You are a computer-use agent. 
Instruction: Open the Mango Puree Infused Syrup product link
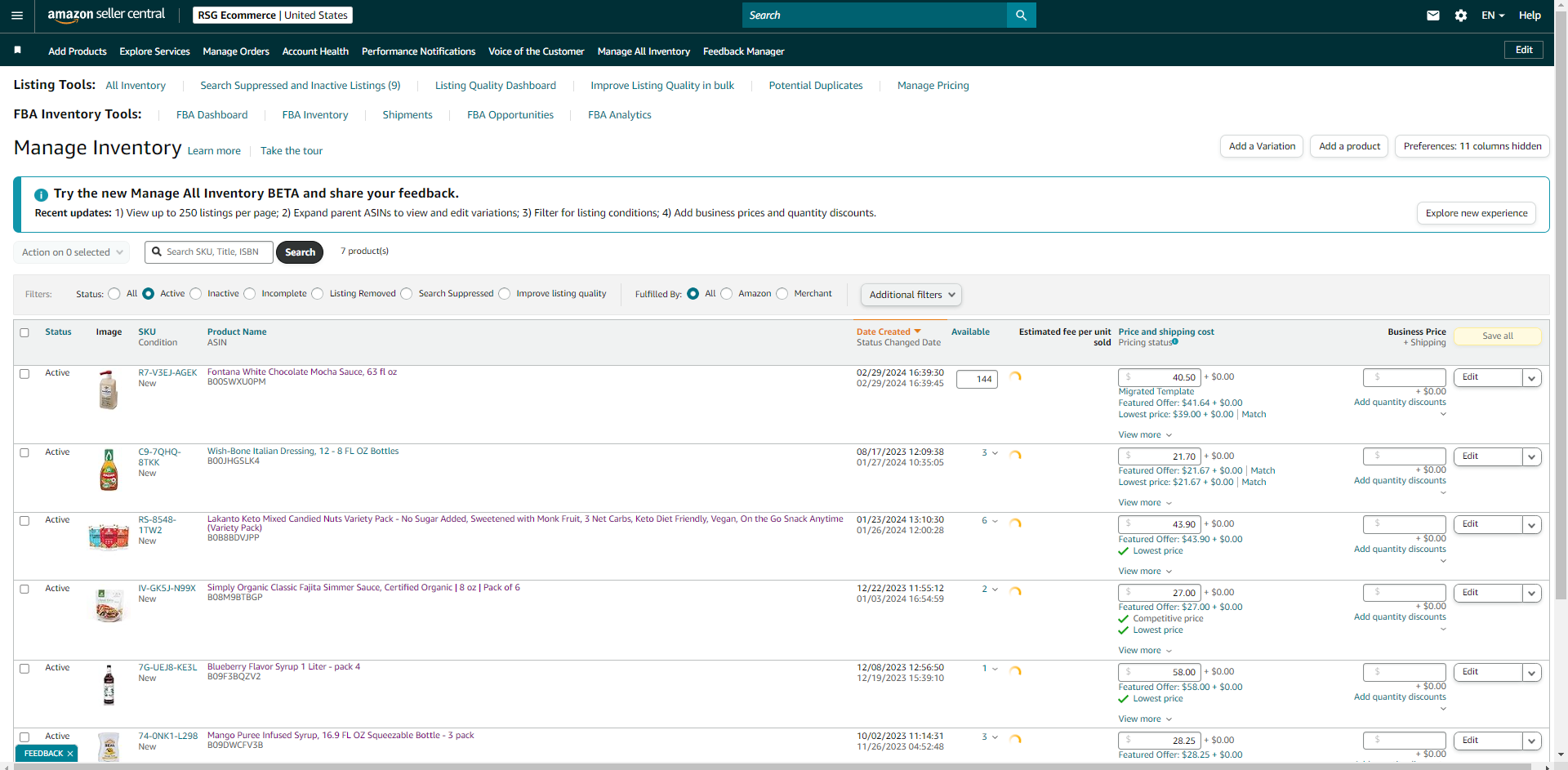[x=341, y=735]
